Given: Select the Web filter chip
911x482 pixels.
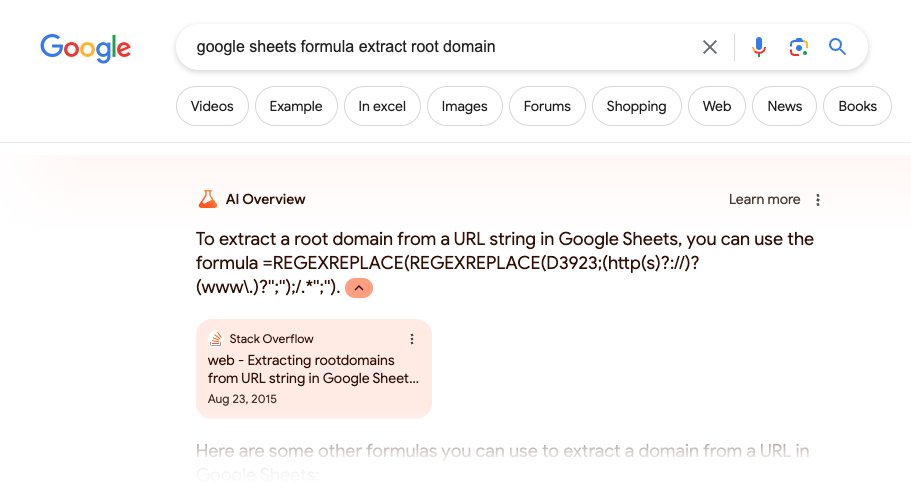Looking at the screenshot, I should coord(716,106).
